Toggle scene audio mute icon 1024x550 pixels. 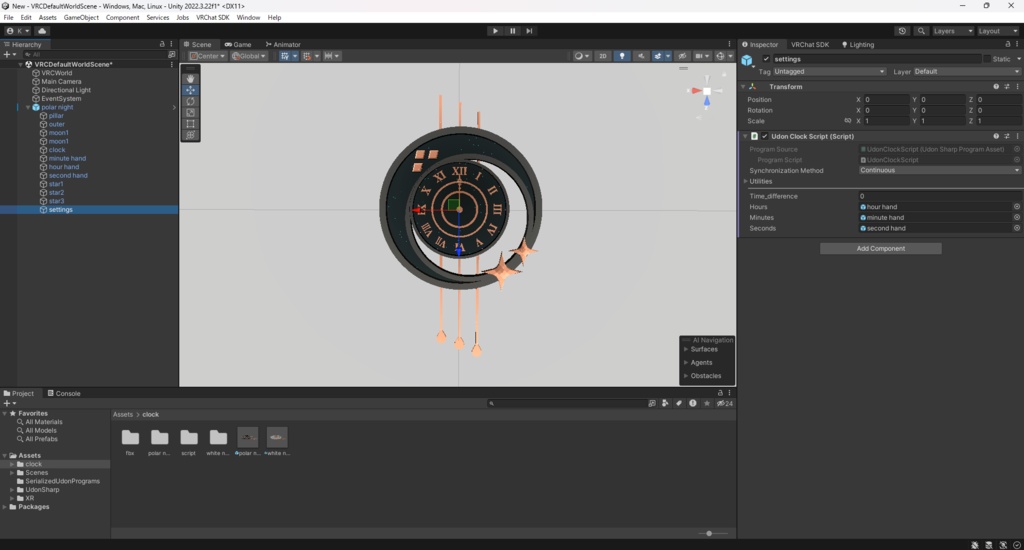[x=641, y=56]
